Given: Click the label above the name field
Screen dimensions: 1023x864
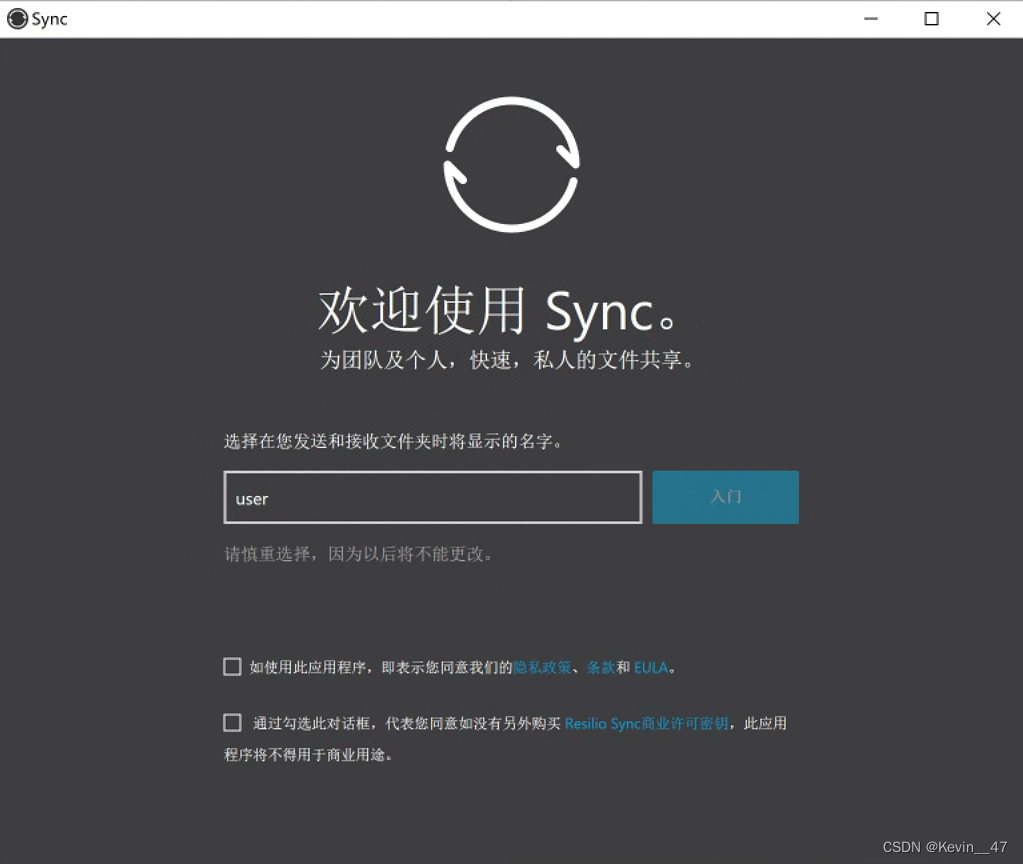Looking at the screenshot, I should tap(393, 441).
